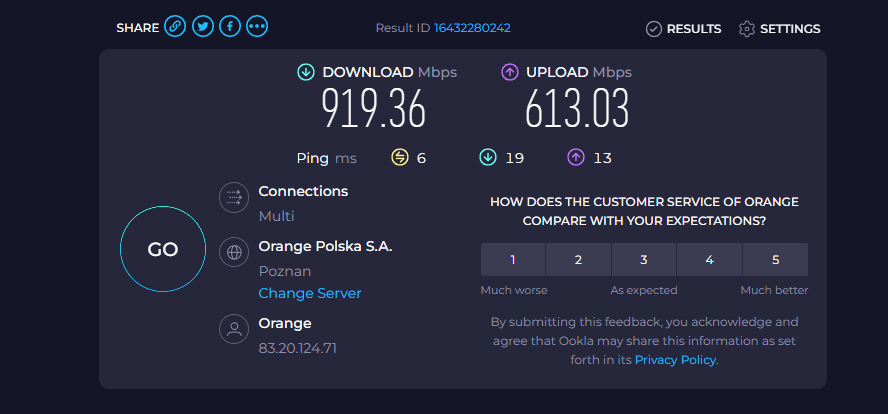Viewport: 888px width, 414px height.
Task: Click the upload arrow icon
Action: [510, 72]
